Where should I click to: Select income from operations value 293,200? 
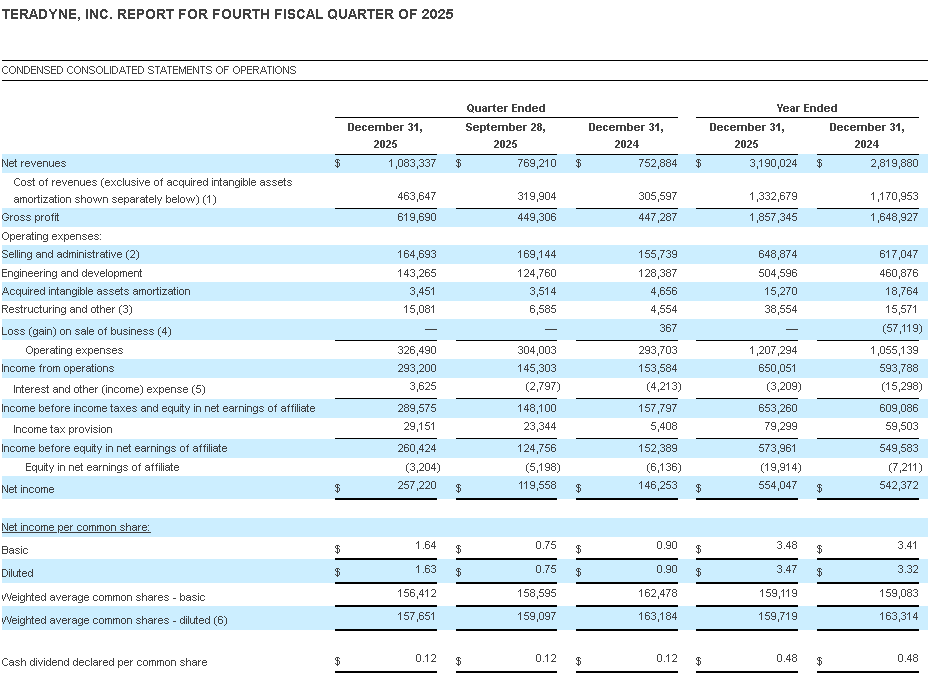click(417, 368)
